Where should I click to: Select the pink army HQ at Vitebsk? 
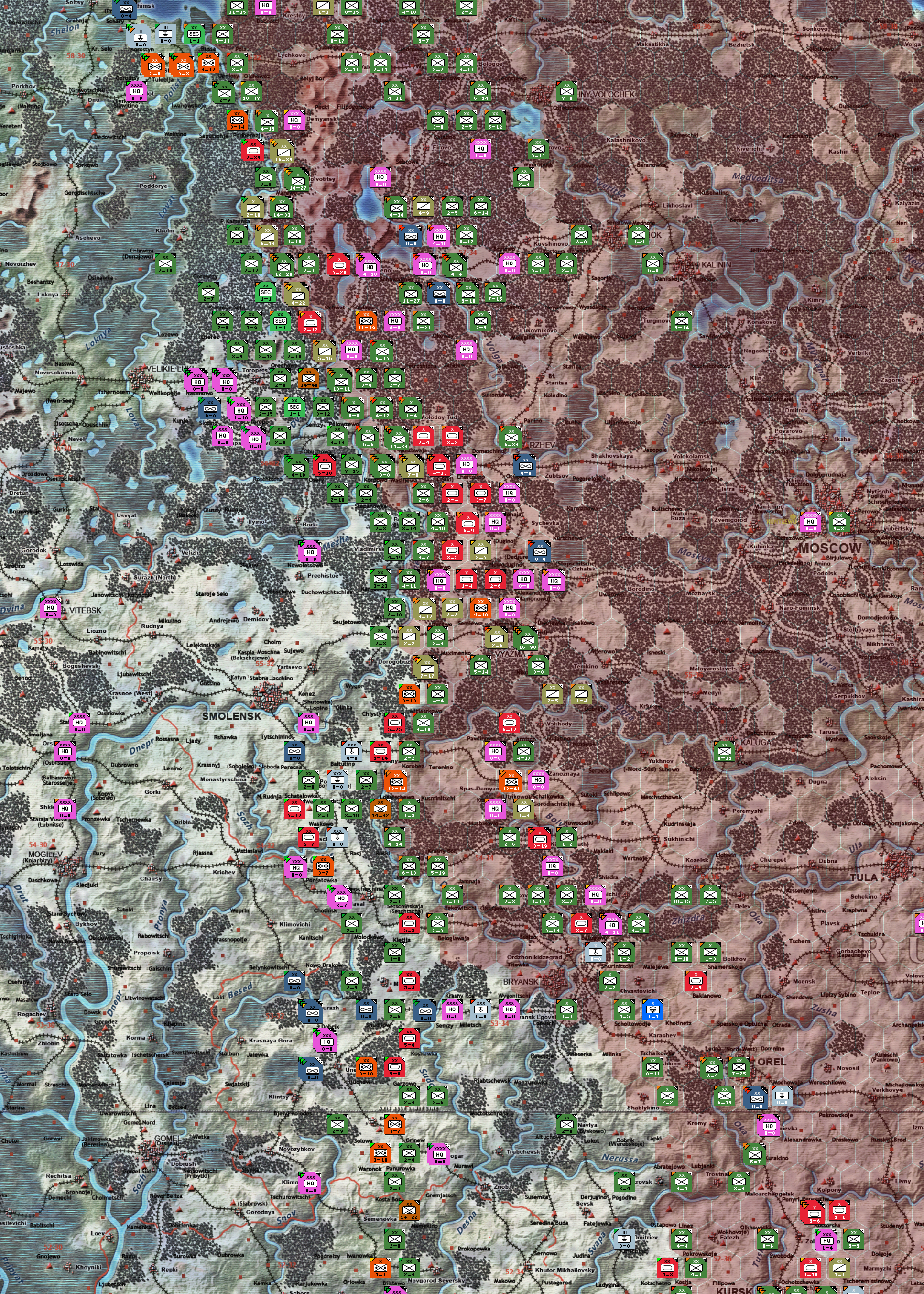[51, 607]
